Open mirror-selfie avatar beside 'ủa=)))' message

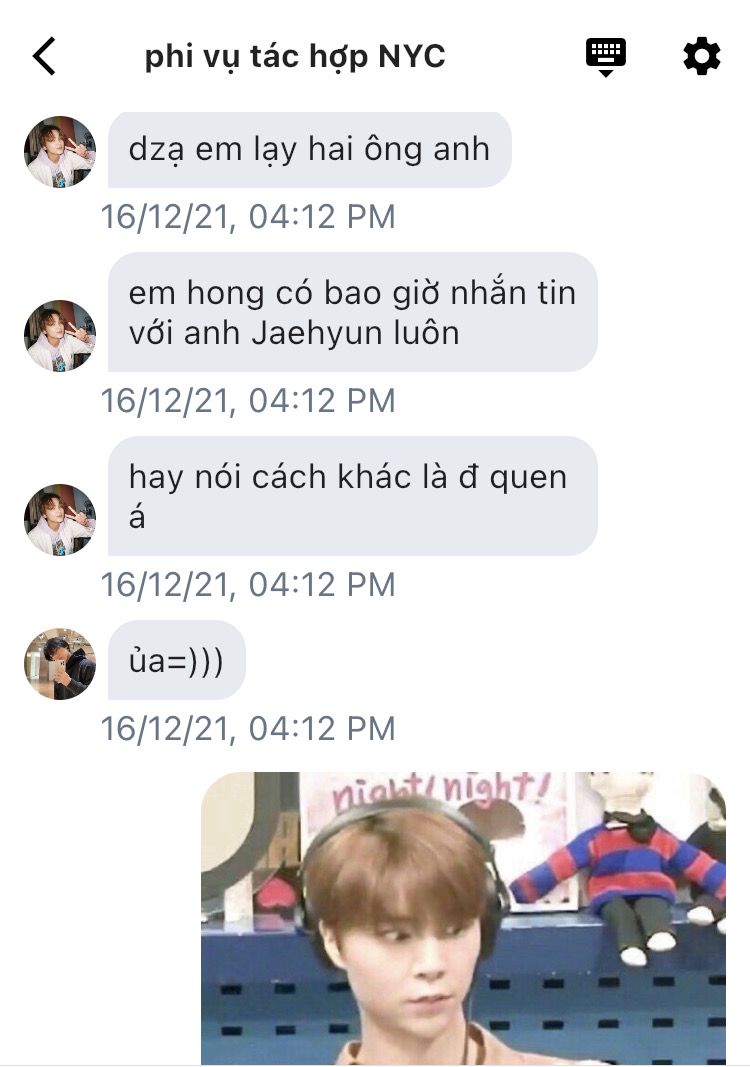[60, 663]
